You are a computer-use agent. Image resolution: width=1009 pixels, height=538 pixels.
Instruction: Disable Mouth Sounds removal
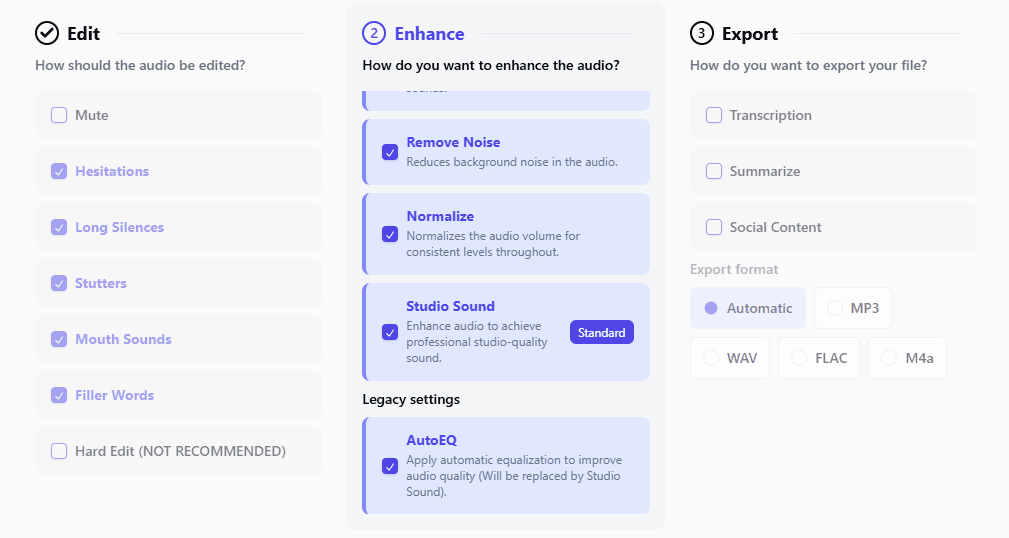pos(59,339)
